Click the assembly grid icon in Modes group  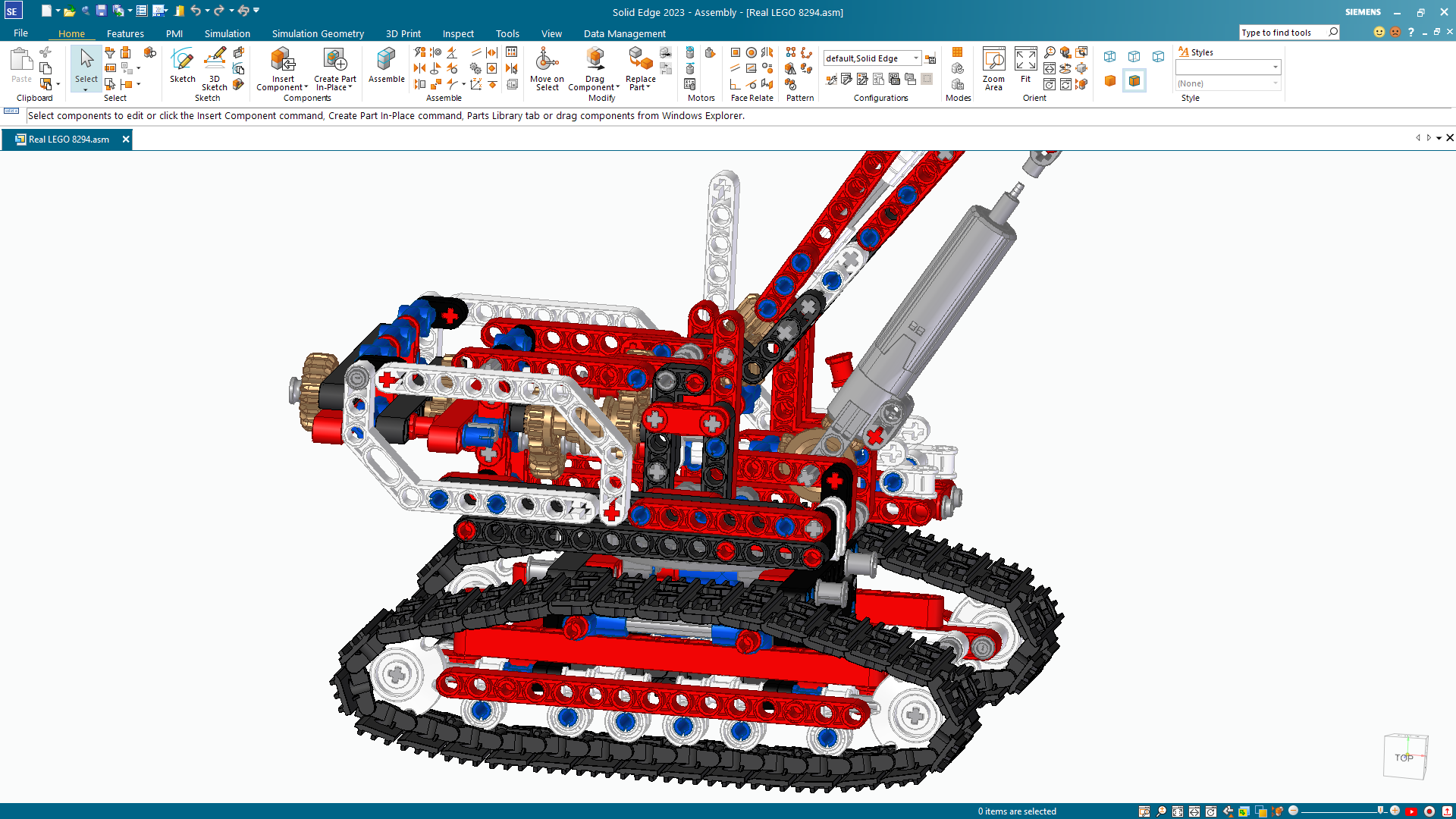(957, 52)
